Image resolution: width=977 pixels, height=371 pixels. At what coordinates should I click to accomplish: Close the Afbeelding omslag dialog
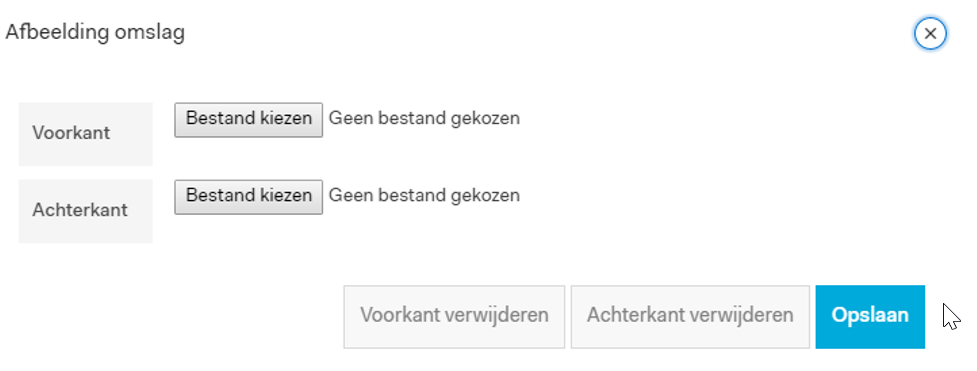point(930,34)
